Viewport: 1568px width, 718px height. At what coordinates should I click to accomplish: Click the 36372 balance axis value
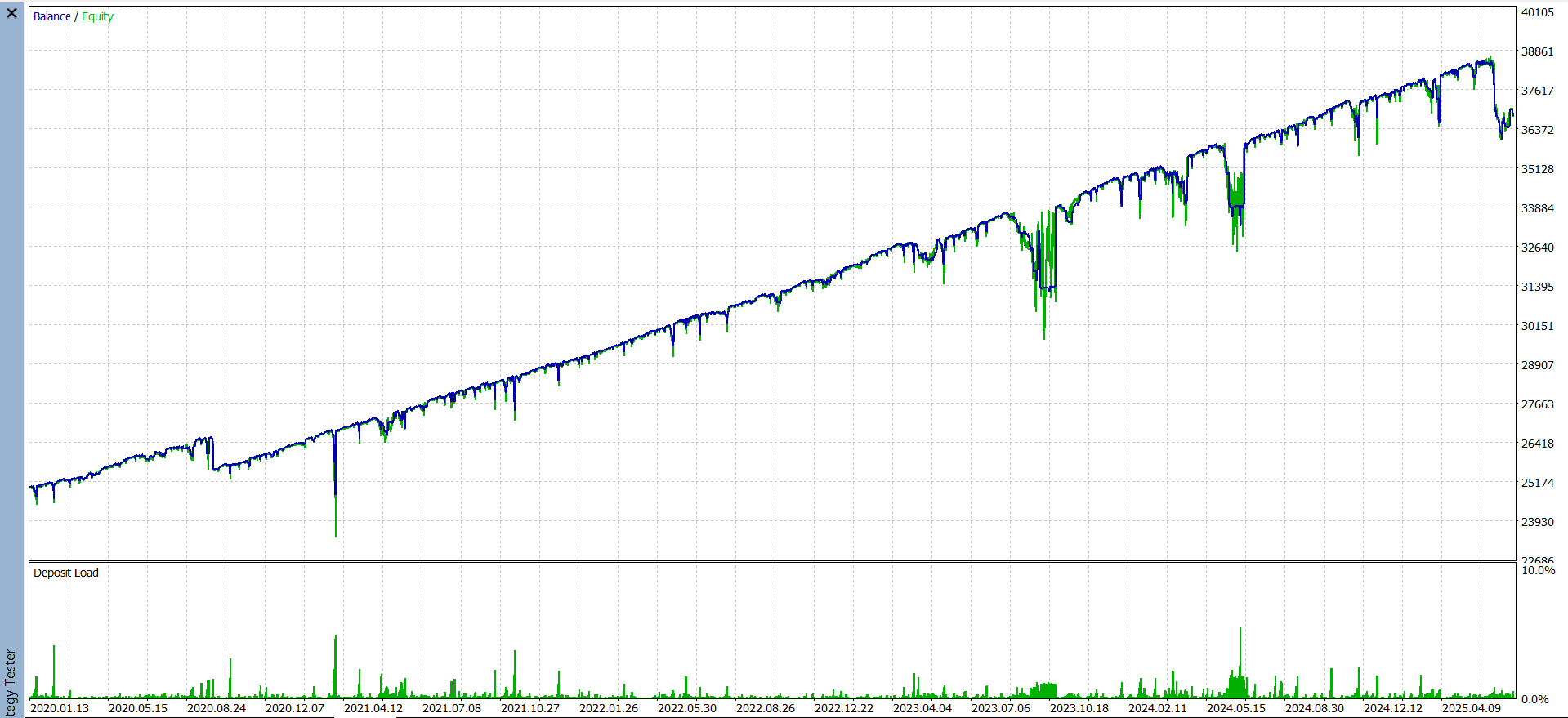pyautogui.click(x=1537, y=130)
